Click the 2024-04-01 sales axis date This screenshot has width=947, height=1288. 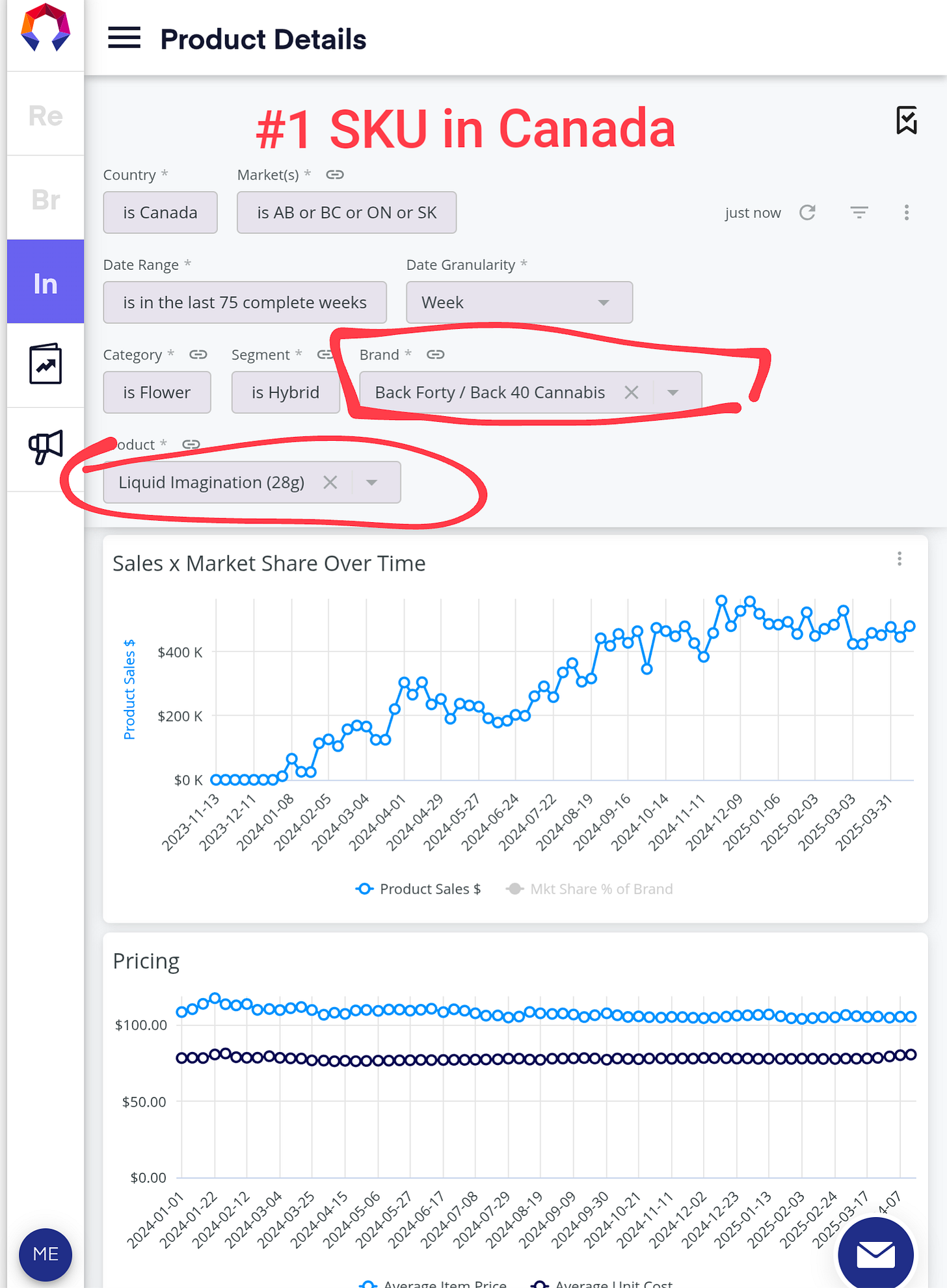tap(377, 822)
